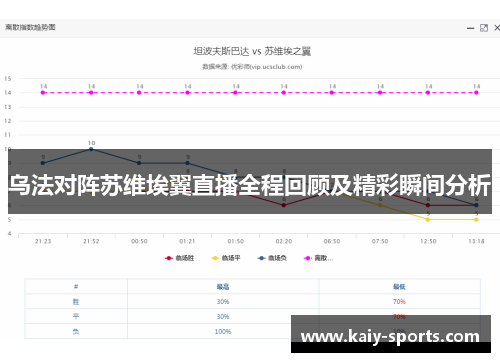Click the 12:50 x-axis label
Viewport: 500px width, 362px height.
coord(428,241)
